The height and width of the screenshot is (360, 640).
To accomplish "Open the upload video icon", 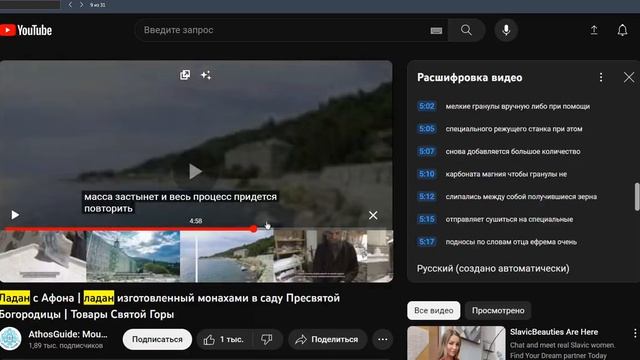I will point(594,30).
